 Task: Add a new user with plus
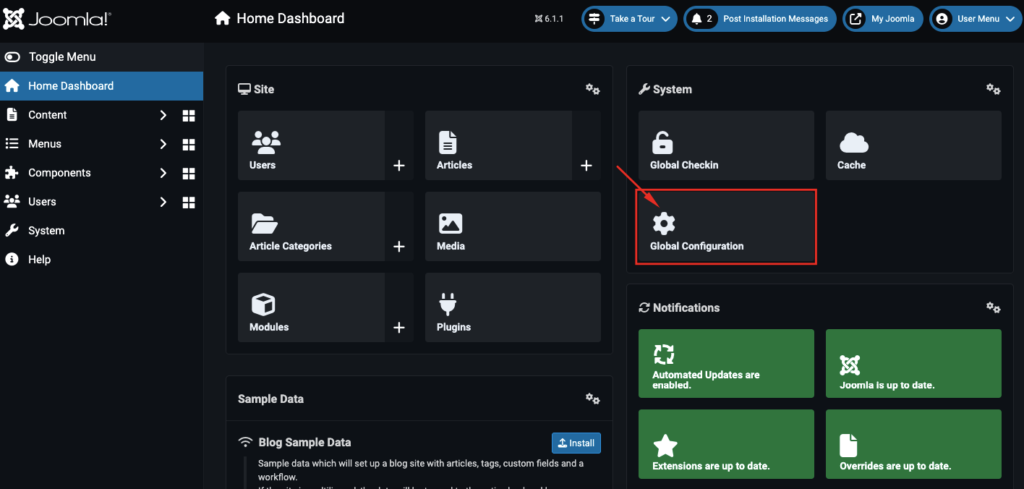click(399, 166)
